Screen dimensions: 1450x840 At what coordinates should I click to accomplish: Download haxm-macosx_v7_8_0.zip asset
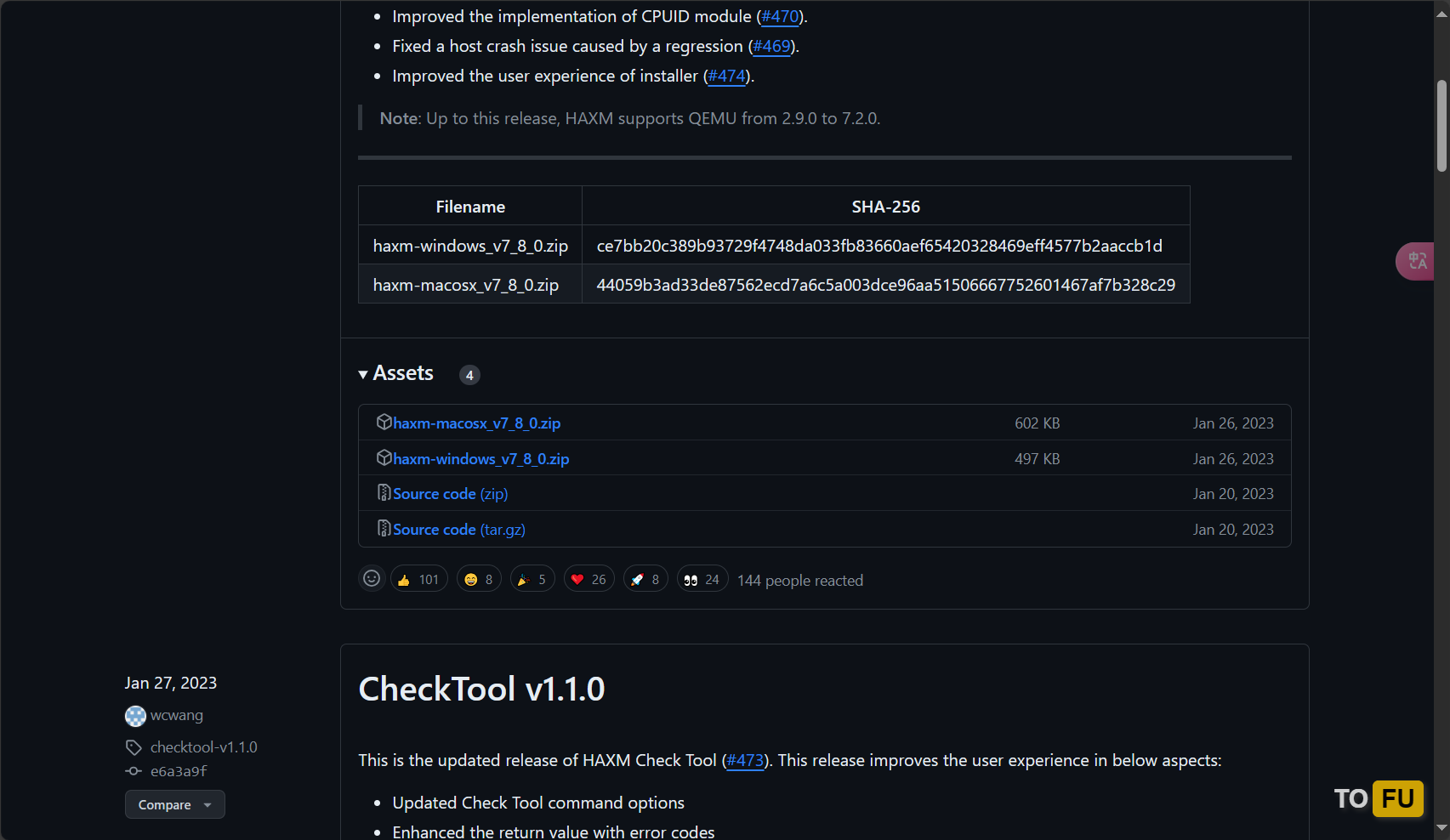tap(476, 423)
